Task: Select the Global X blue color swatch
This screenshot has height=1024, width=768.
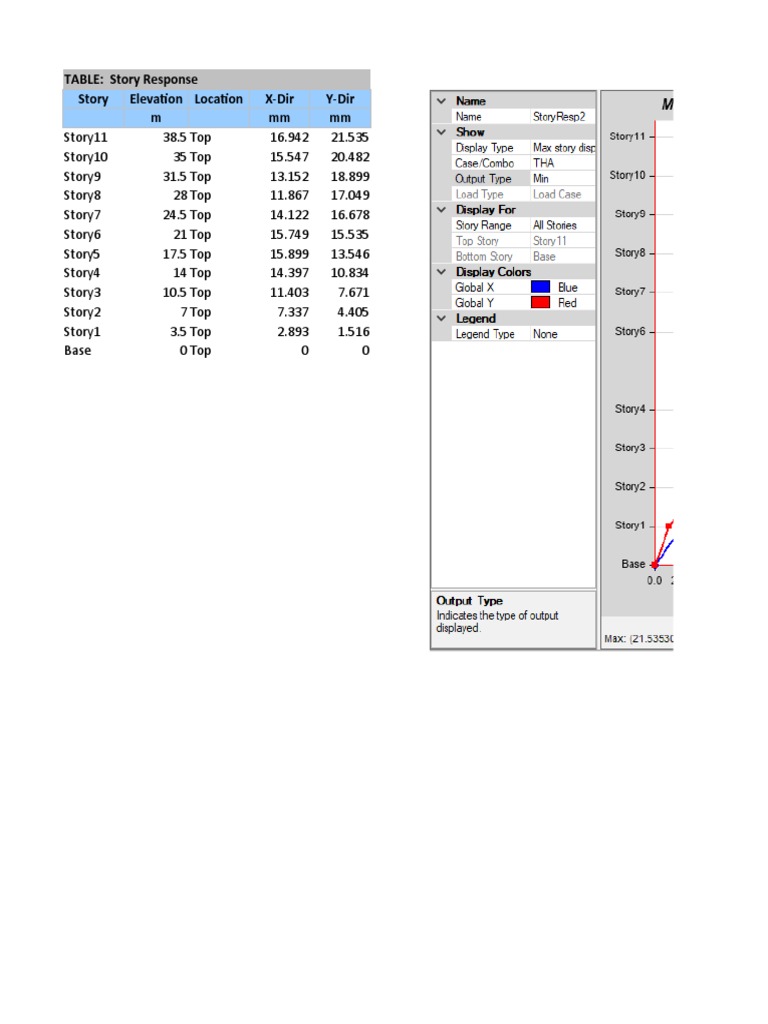Action: pos(540,287)
